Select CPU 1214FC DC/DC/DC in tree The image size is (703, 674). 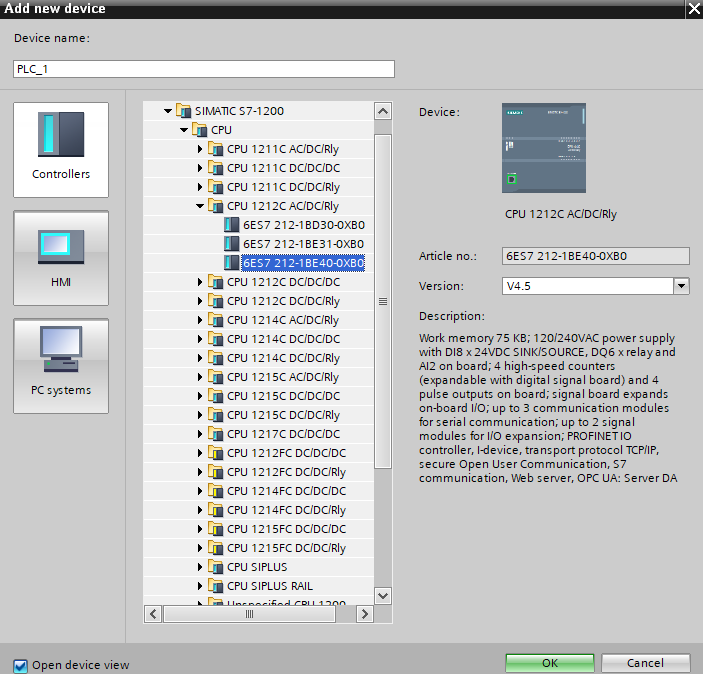point(286,491)
